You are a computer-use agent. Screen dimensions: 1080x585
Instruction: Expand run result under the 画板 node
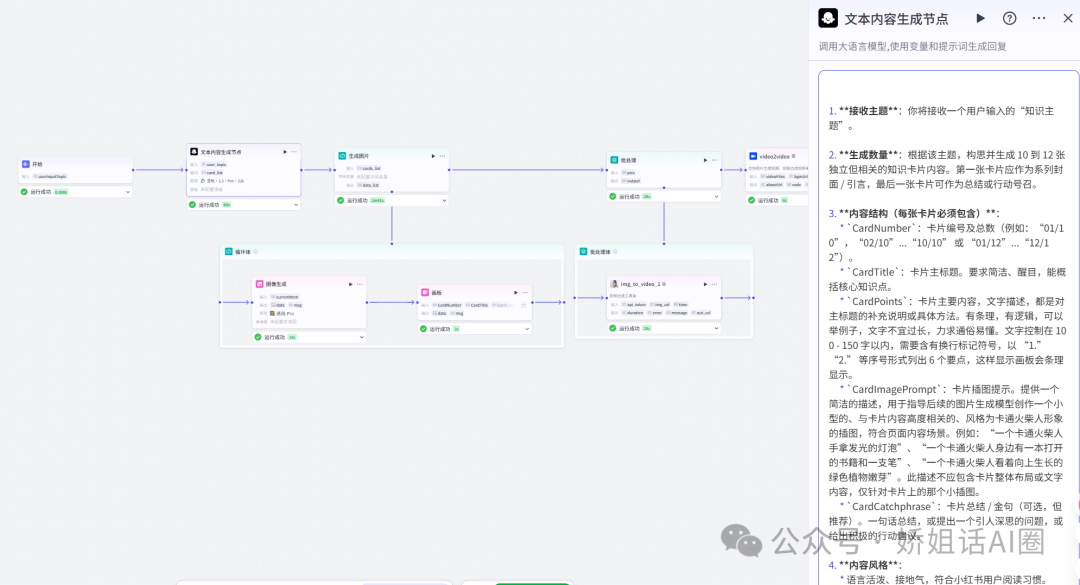[x=527, y=329]
